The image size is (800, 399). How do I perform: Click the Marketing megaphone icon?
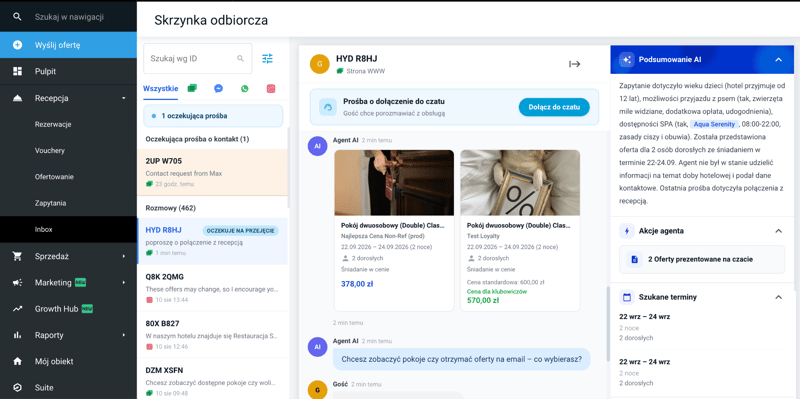tap(17, 283)
